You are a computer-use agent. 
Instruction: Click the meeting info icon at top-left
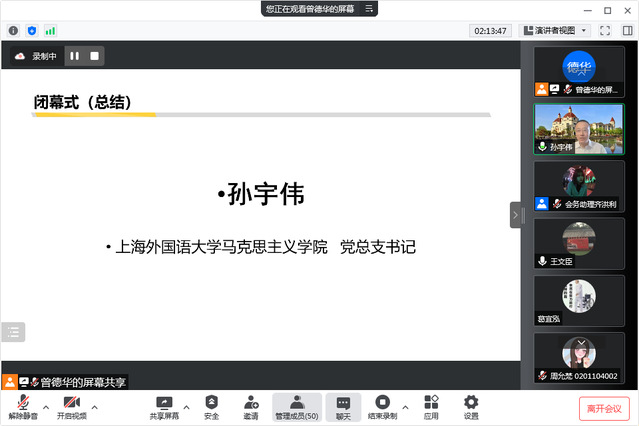(x=13, y=31)
